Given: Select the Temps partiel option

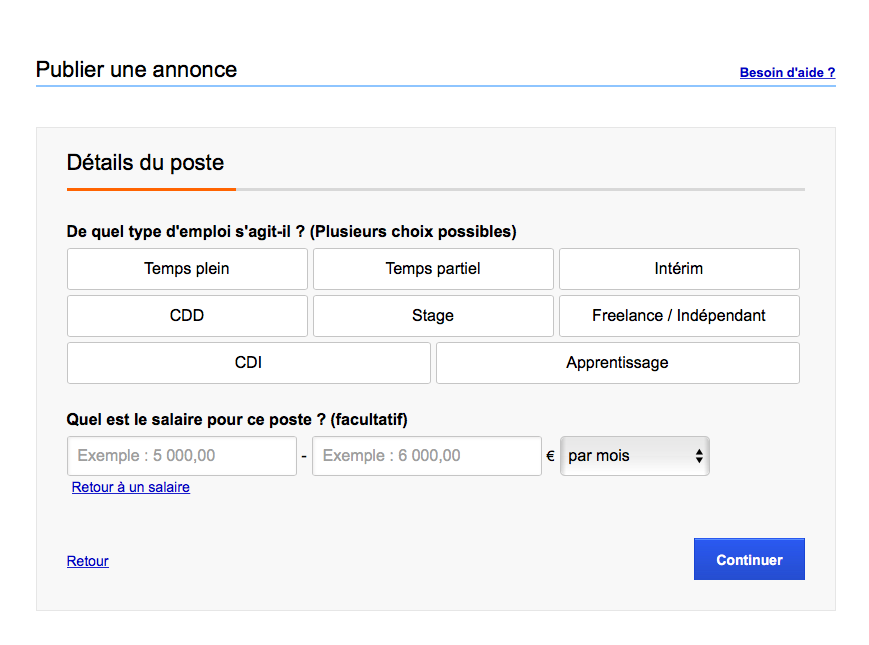Looking at the screenshot, I should point(433,269).
